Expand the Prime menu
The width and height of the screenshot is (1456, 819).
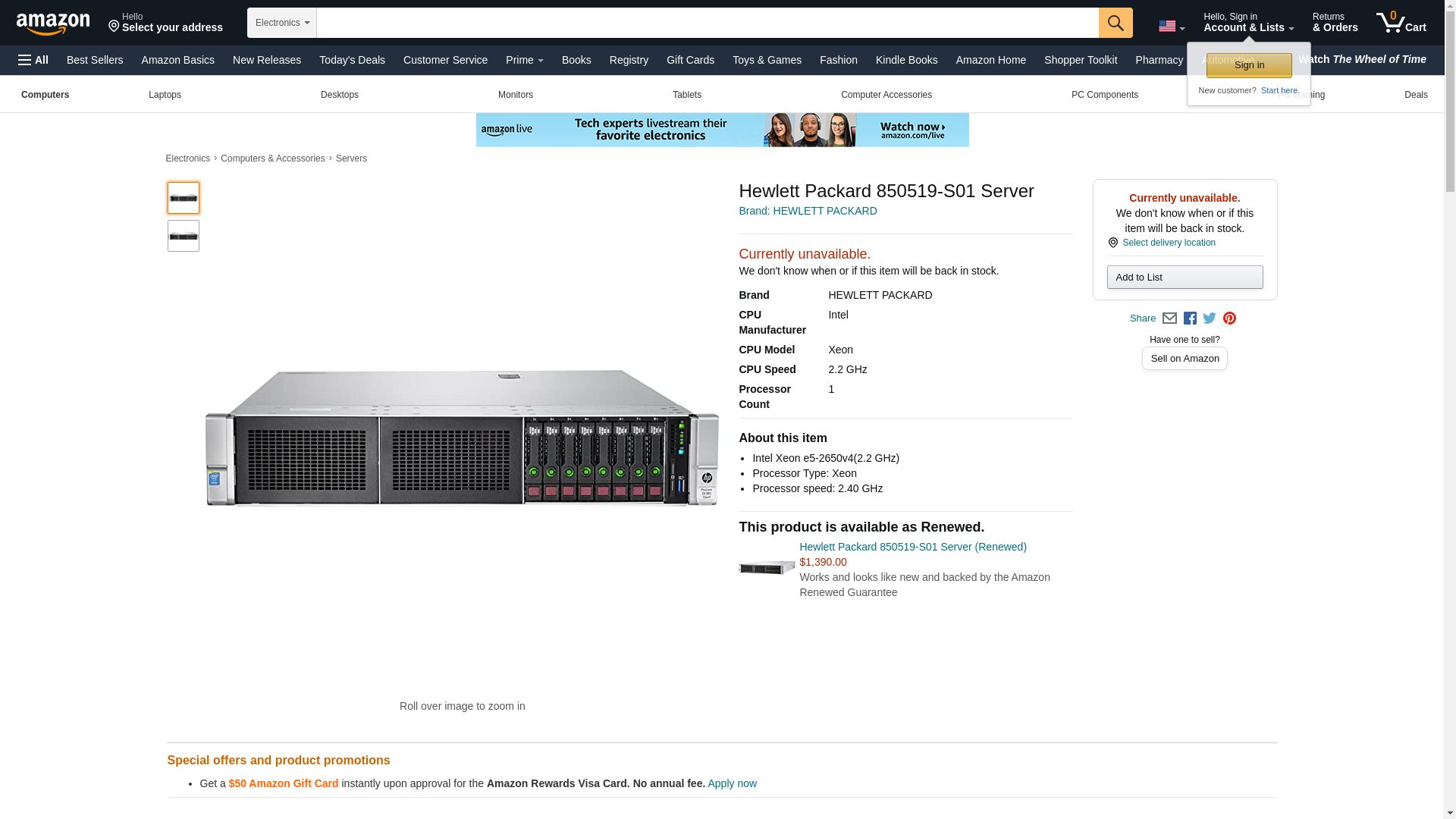click(525, 60)
